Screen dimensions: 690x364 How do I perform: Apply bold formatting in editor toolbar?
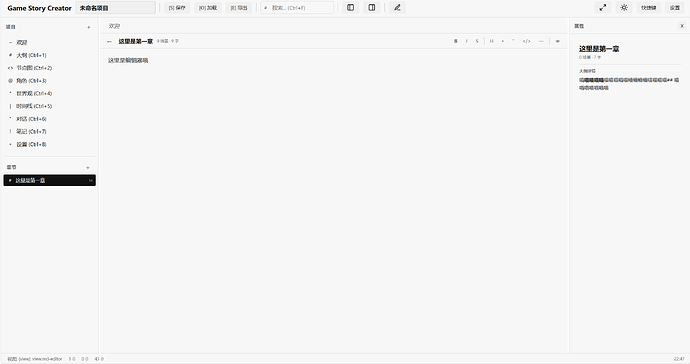pos(455,41)
